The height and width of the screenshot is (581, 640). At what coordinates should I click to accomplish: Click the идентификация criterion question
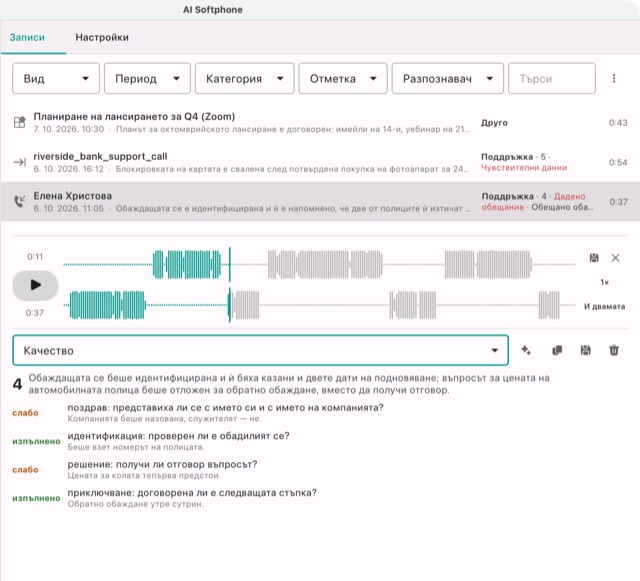[178, 436]
